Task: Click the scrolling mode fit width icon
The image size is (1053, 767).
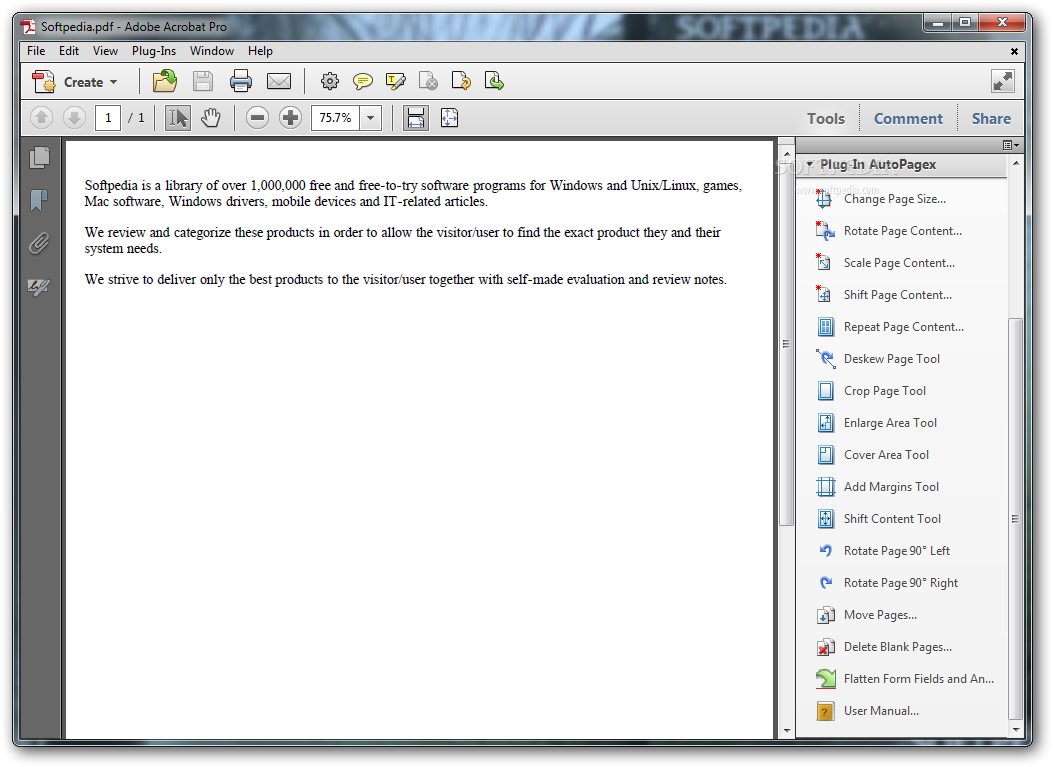Action: coord(416,118)
